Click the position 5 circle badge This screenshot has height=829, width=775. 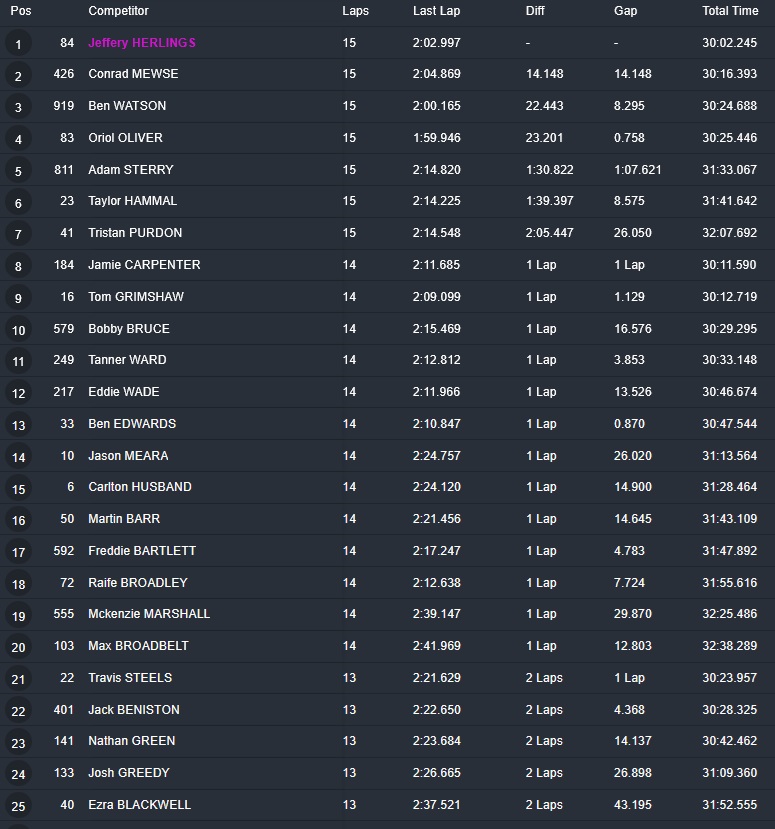click(x=18, y=171)
